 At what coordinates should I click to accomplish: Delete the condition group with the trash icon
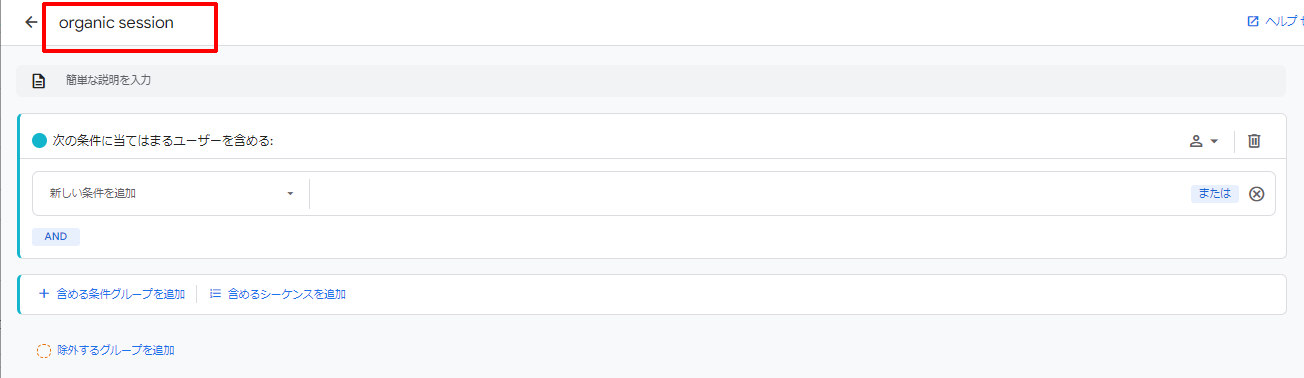(x=1254, y=141)
